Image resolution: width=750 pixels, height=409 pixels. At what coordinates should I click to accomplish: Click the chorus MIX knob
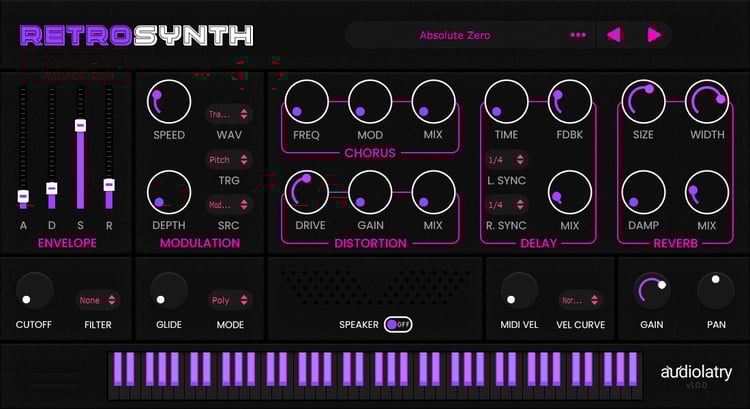click(433, 102)
